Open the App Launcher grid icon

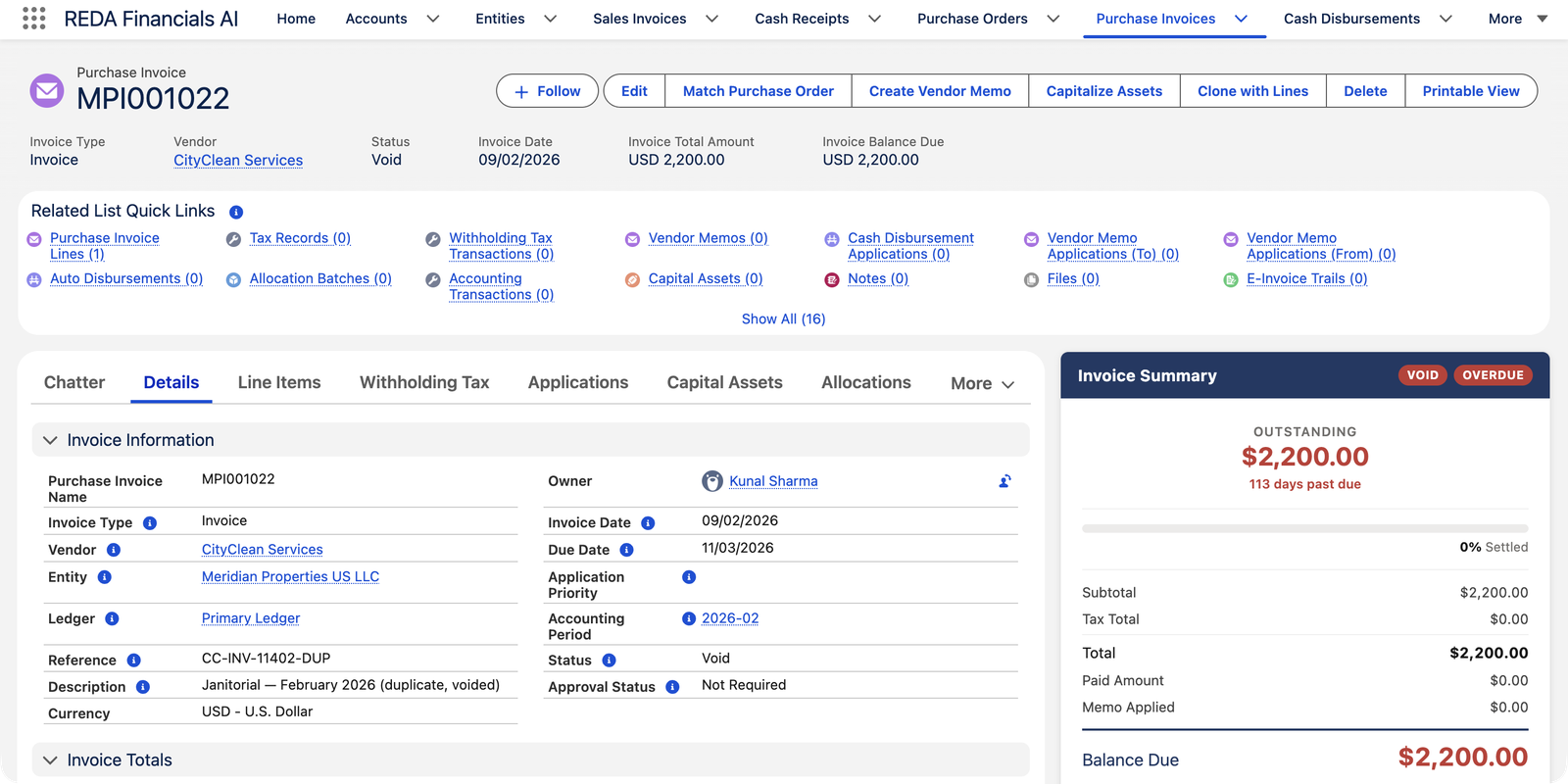[x=33, y=19]
